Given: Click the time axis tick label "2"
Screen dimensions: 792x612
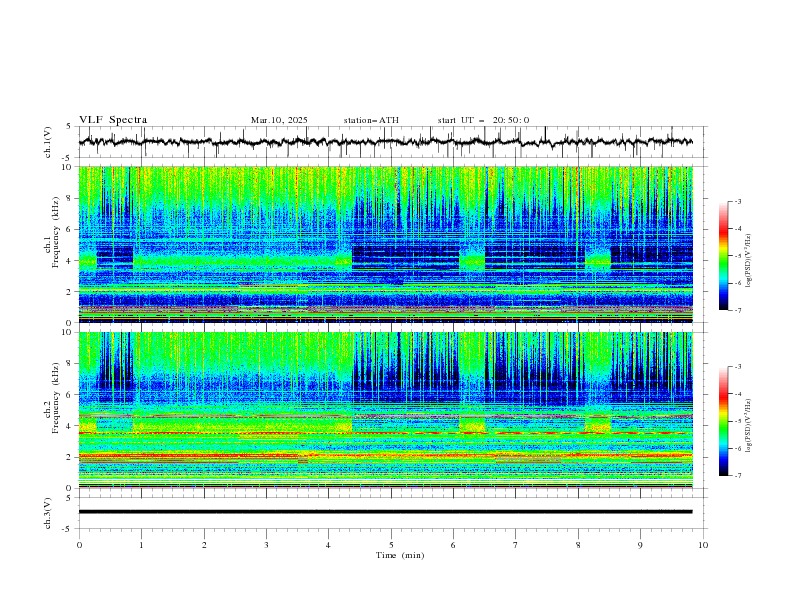Looking at the screenshot, I should click(204, 545).
